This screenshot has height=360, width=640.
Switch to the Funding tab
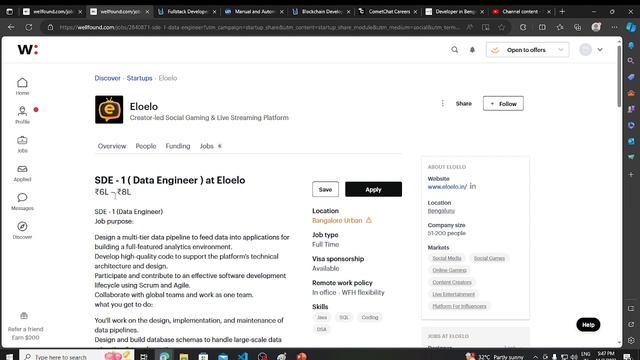[x=178, y=146]
